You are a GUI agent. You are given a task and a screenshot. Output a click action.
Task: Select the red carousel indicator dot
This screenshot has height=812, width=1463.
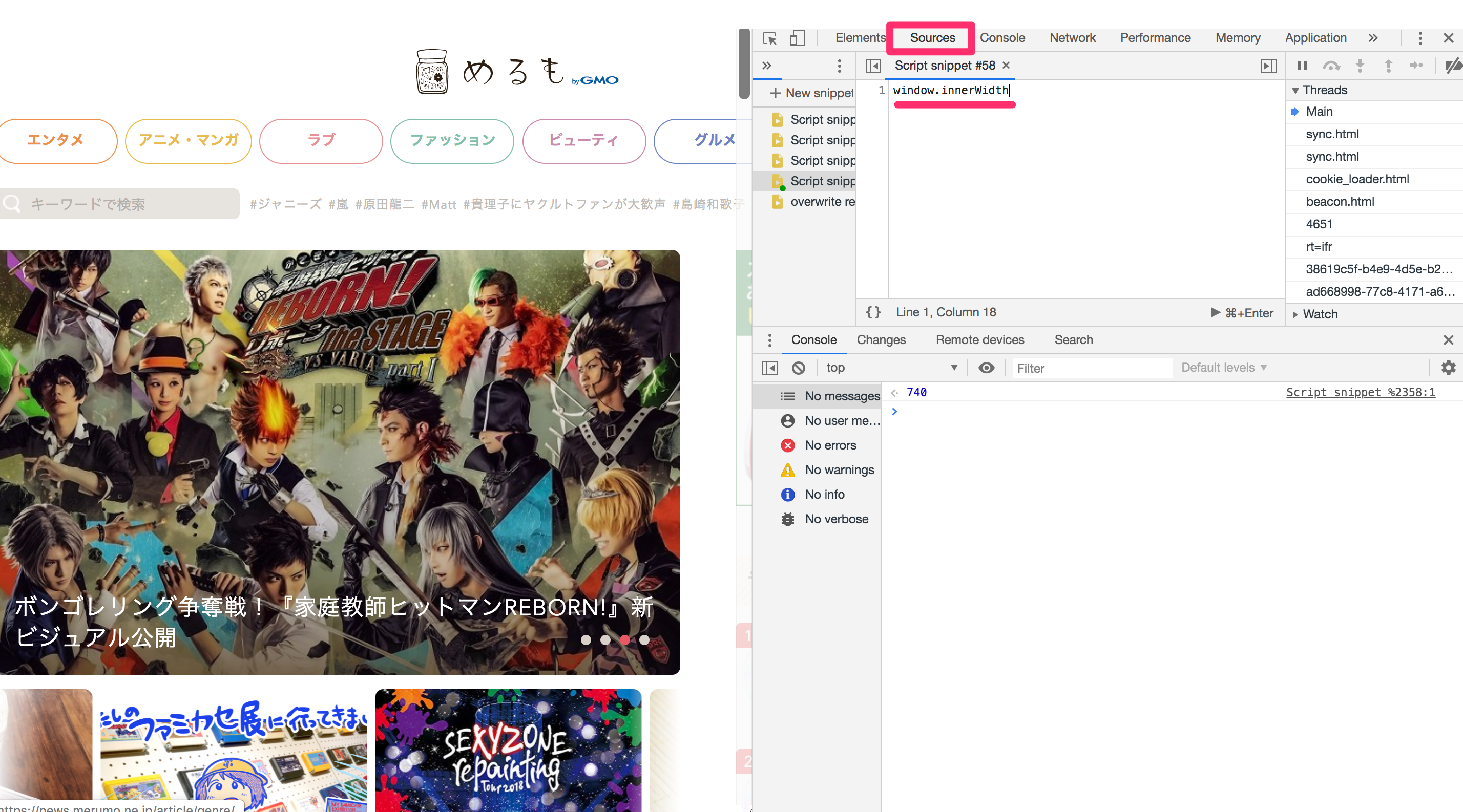[x=625, y=639]
